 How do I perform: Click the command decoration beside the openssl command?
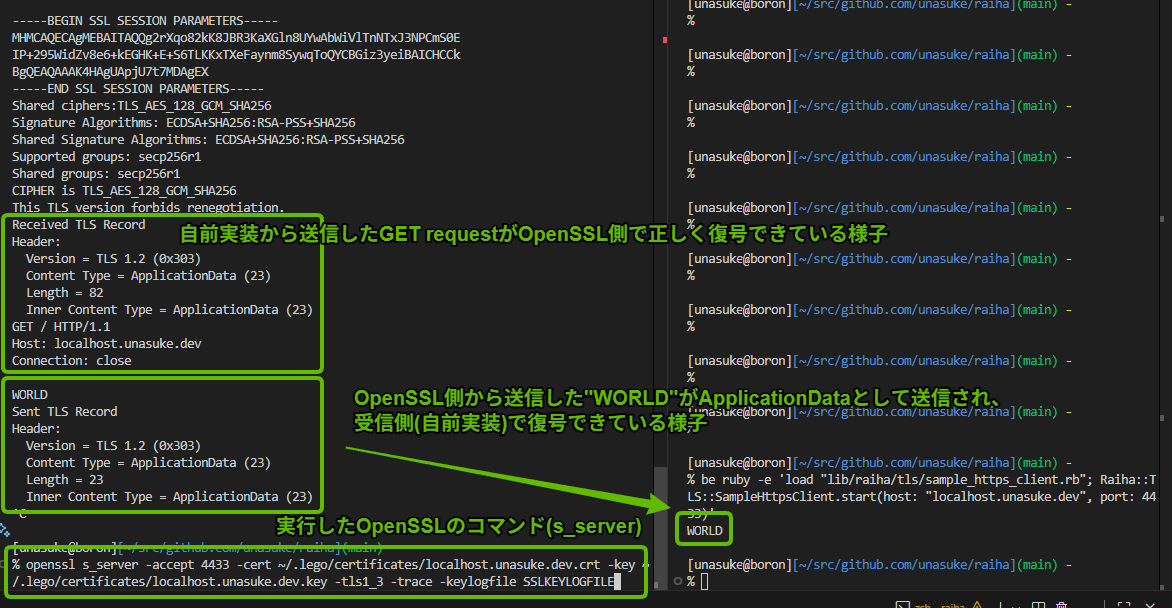tap(4, 564)
